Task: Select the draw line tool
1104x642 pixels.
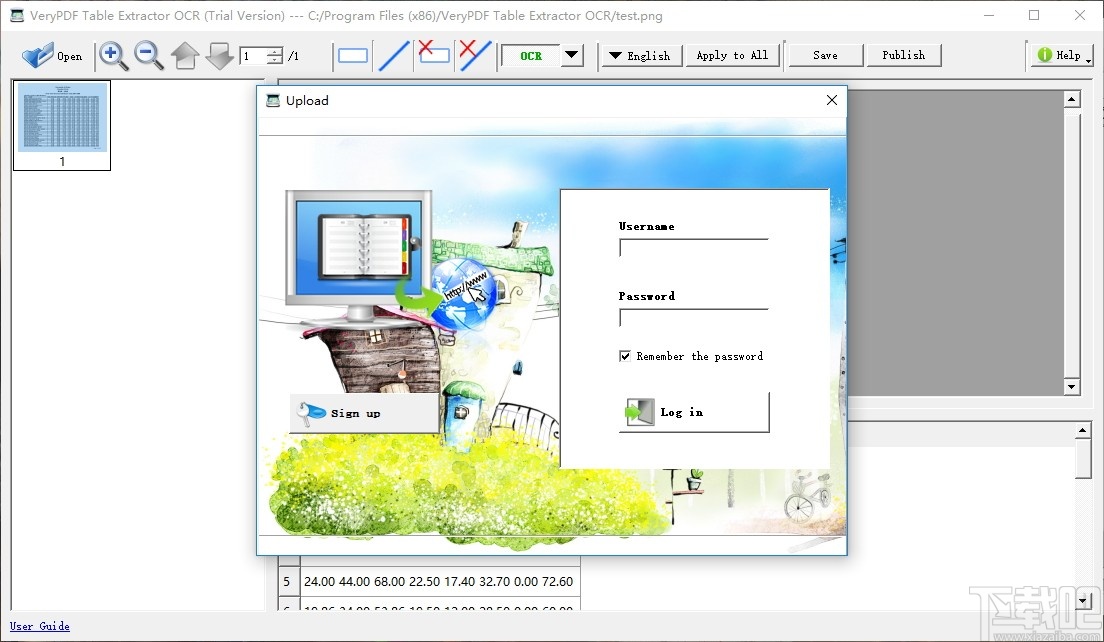Action: click(x=393, y=56)
